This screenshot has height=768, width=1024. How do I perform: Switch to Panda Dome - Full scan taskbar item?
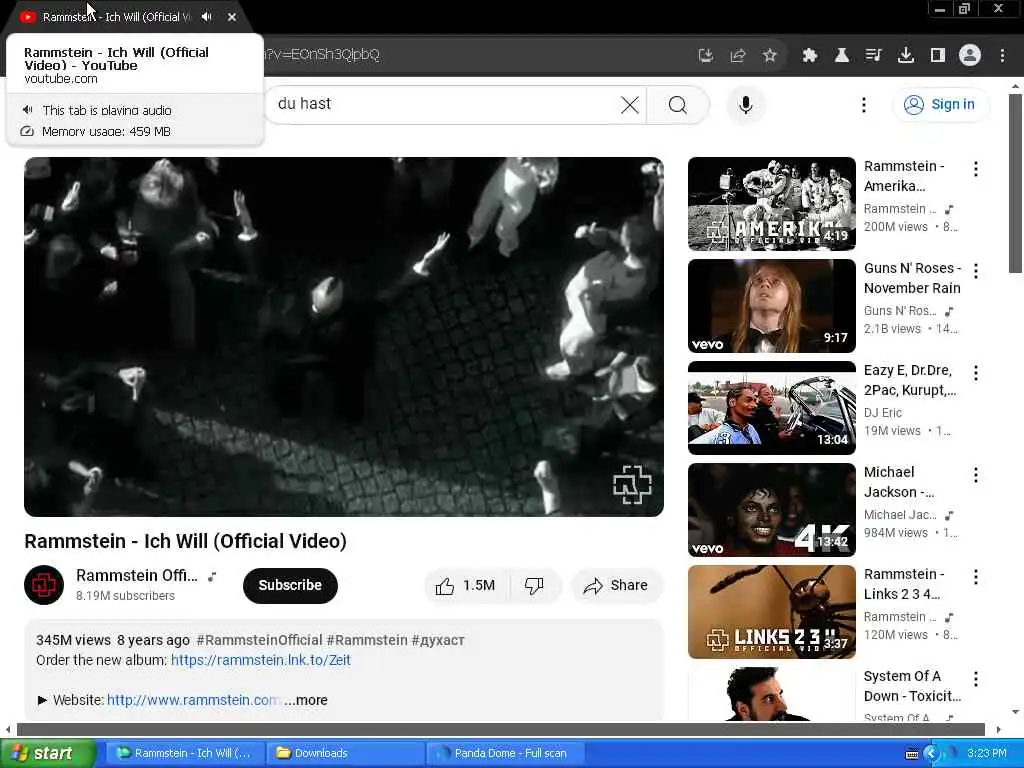[x=505, y=753]
